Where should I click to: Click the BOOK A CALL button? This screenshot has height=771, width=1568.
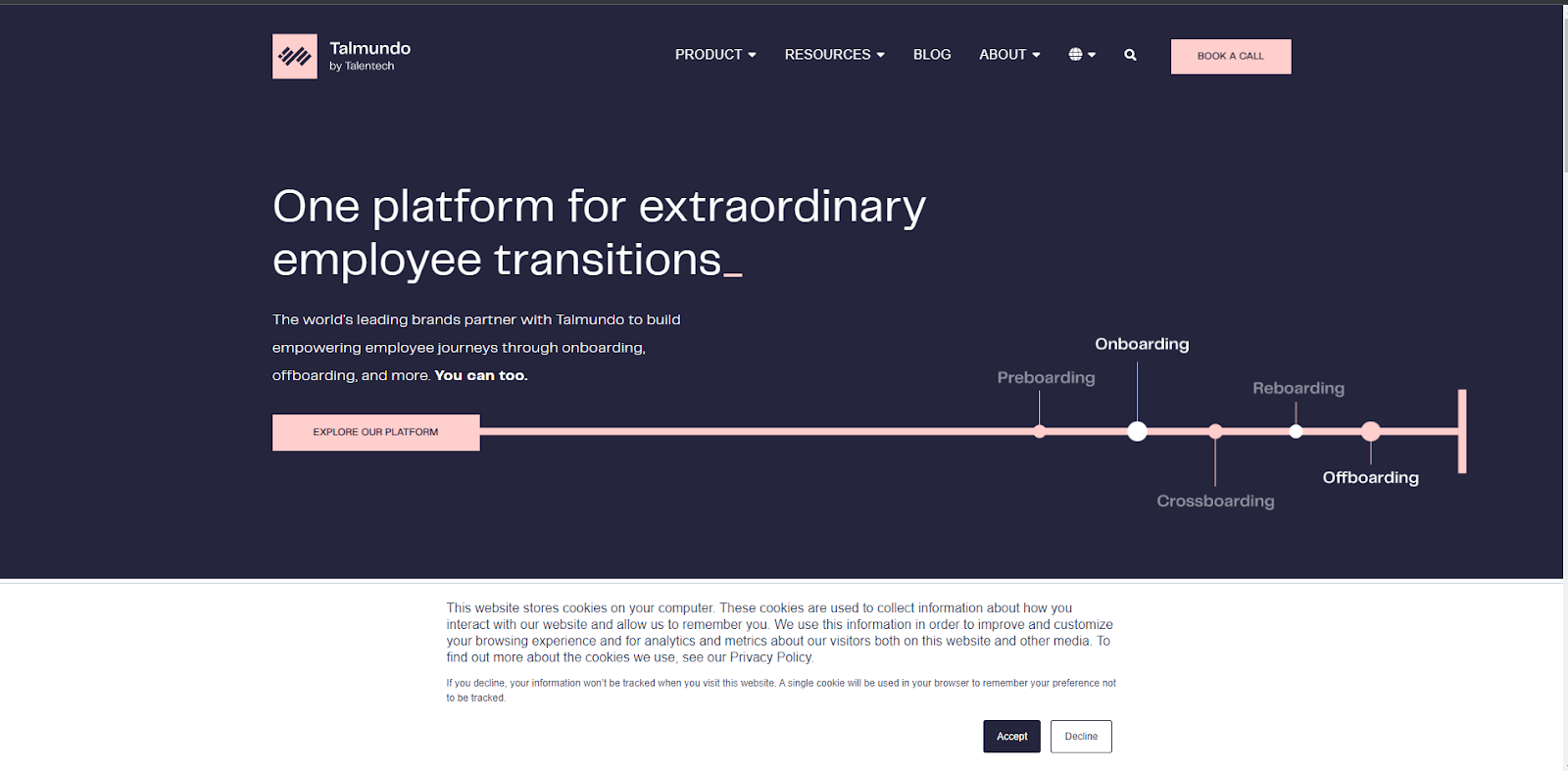click(1231, 57)
